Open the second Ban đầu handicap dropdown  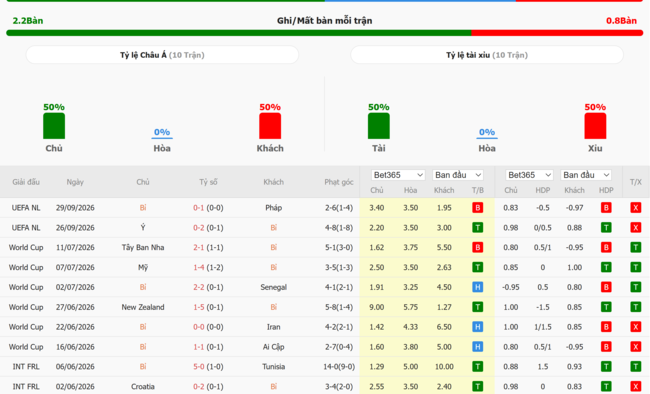click(x=586, y=175)
